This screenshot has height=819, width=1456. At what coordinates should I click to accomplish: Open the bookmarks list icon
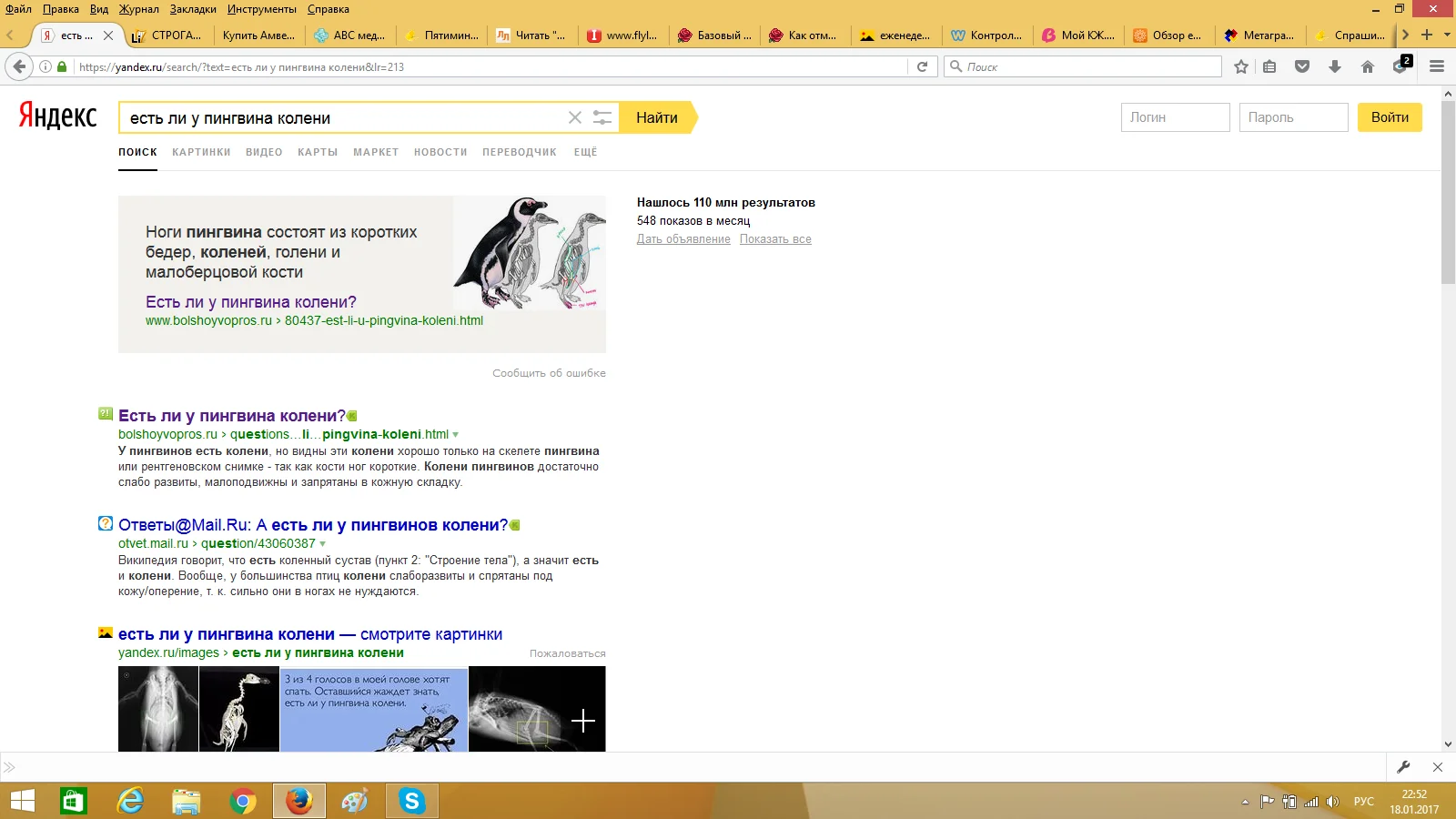tap(1270, 66)
